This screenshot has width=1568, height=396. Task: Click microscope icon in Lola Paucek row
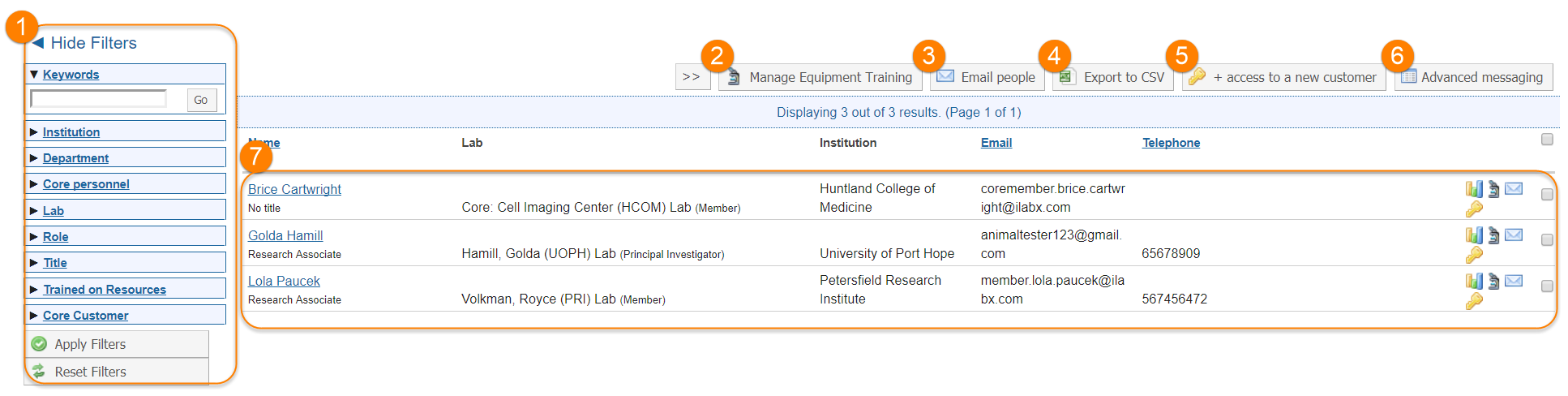pos(1493,281)
